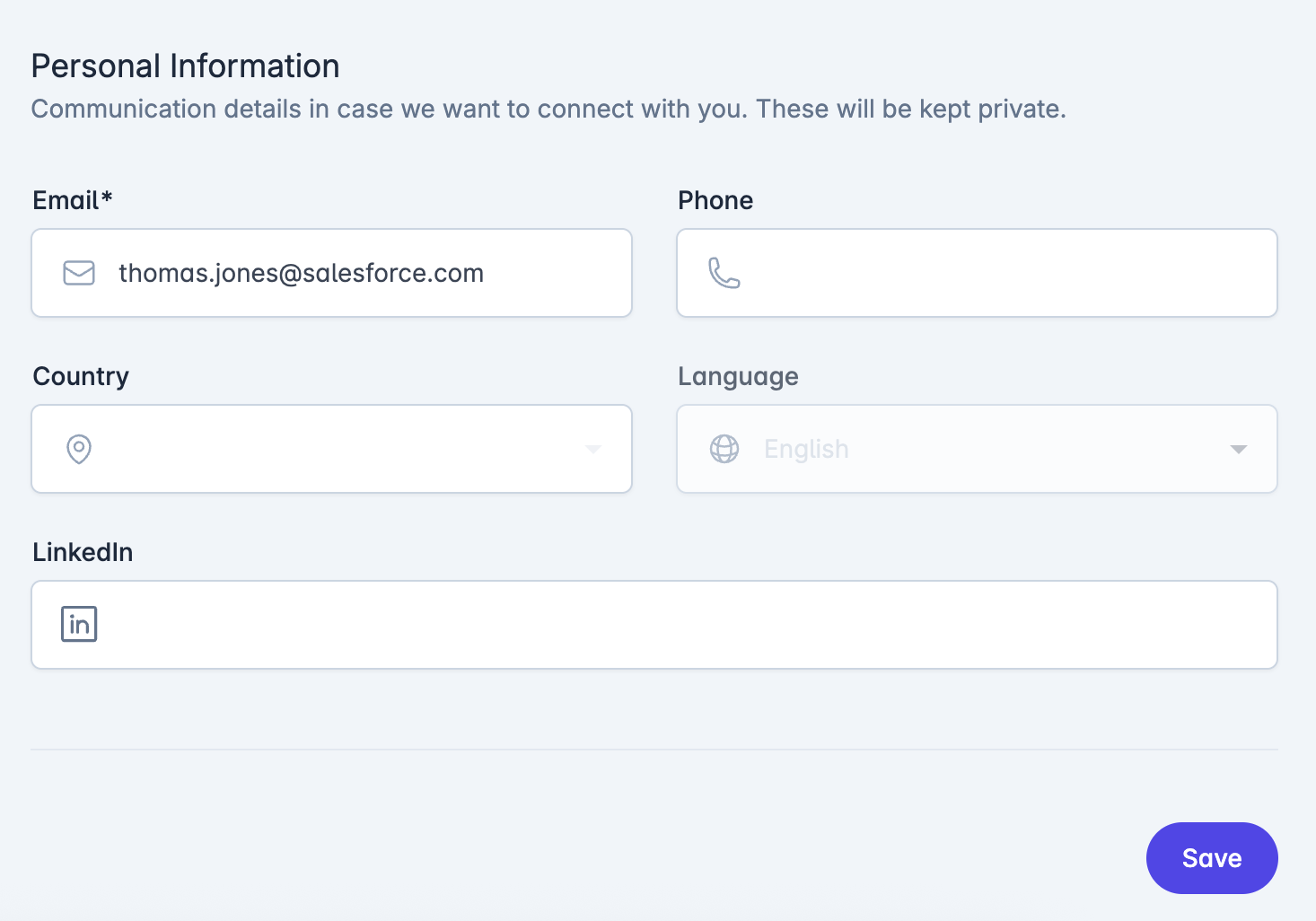Click the phone handset icon
This screenshot has width=1316, height=921.
724,273
